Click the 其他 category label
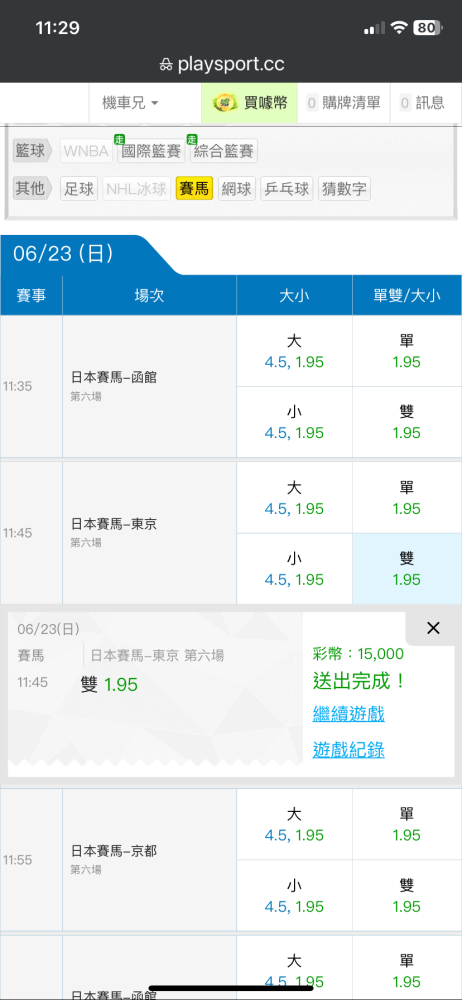This screenshot has height=1000, width=462. pos(32,189)
